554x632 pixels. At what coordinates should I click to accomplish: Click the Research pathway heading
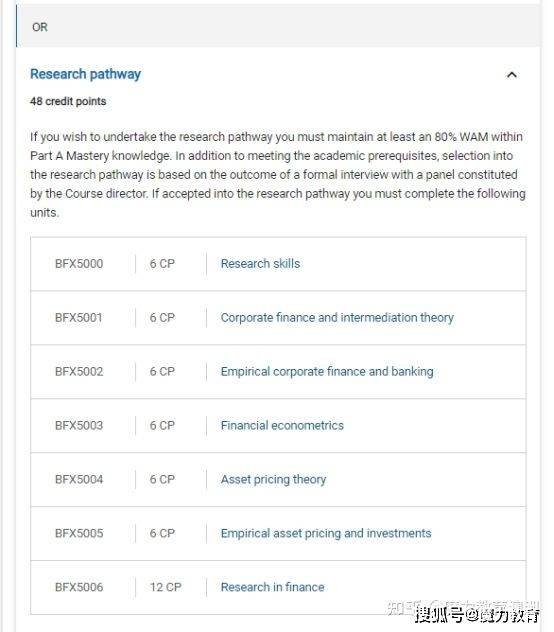(x=85, y=74)
